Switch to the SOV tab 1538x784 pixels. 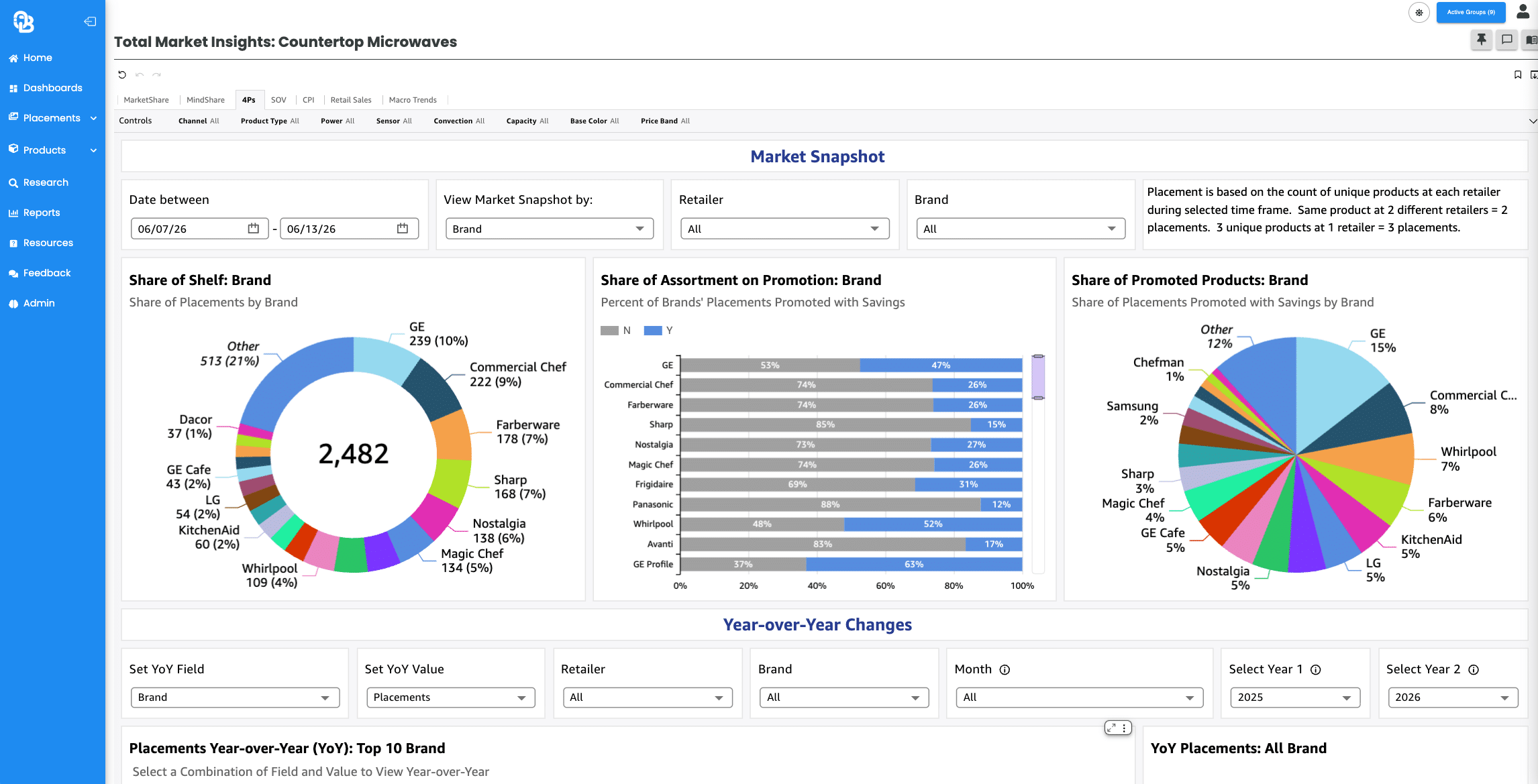(x=278, y=100)
